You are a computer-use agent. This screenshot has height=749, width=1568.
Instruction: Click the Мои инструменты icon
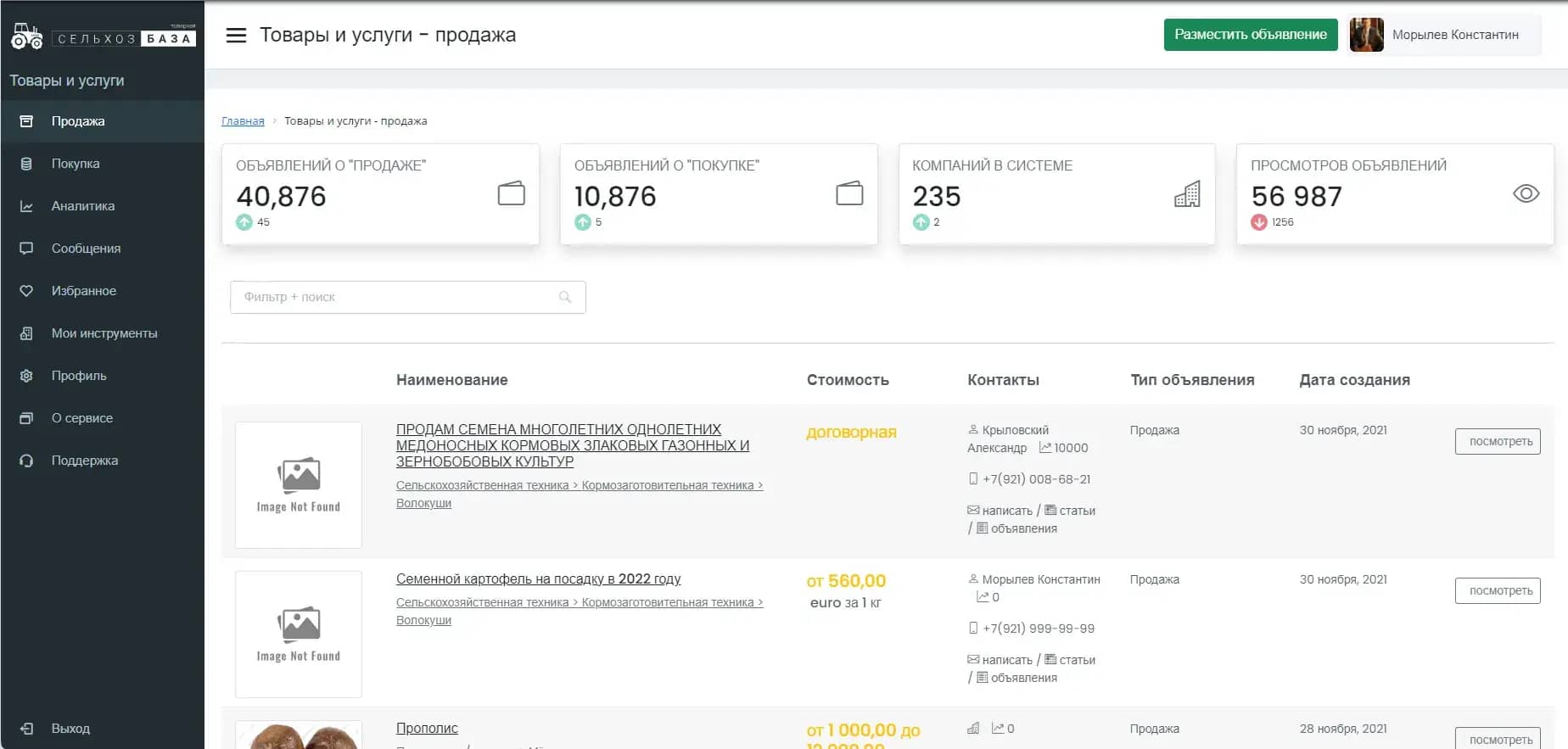[26, 333]
